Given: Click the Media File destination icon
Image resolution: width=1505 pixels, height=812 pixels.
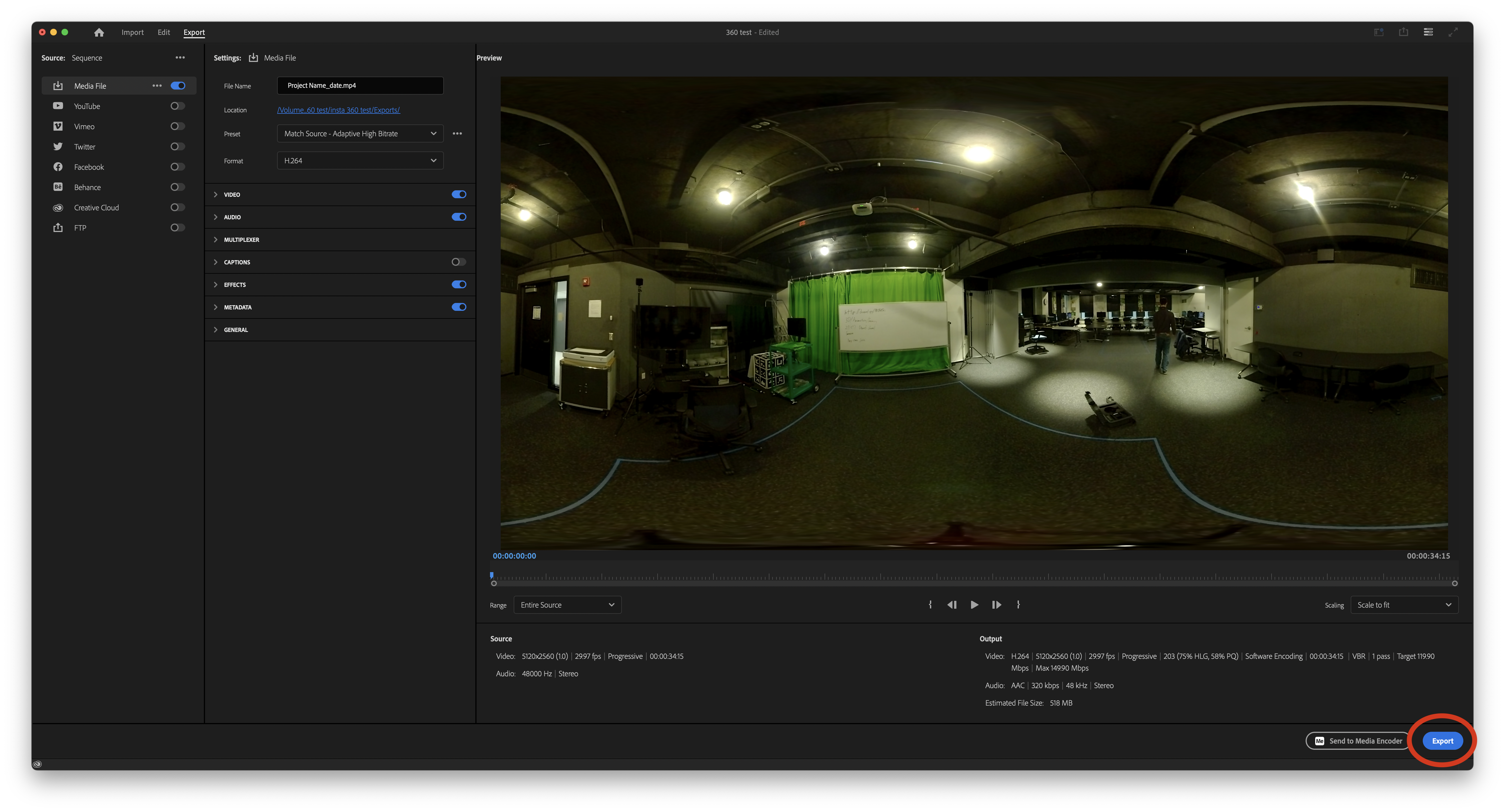Looking at the screenshot, I should 58,86.
